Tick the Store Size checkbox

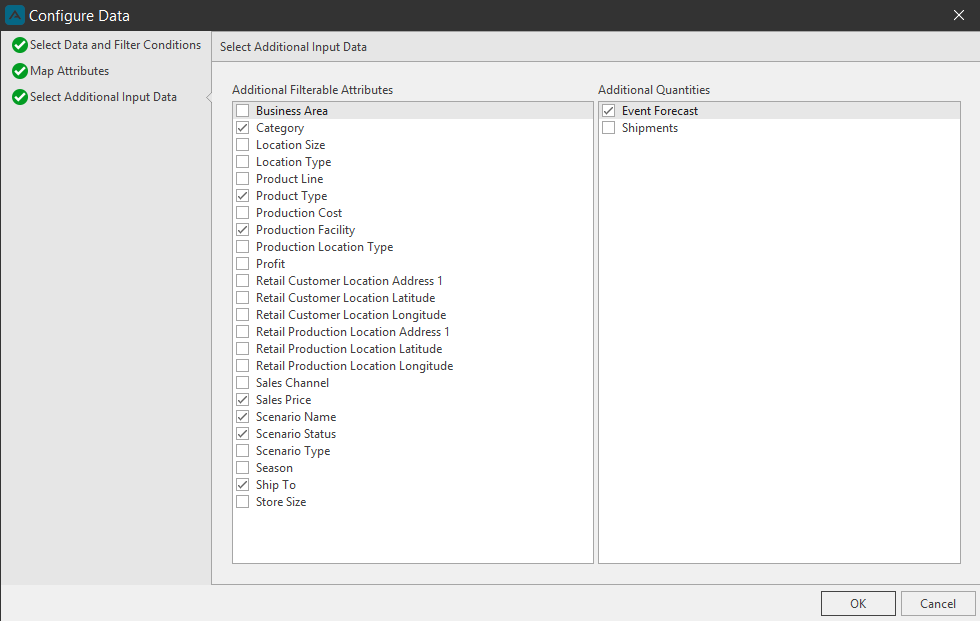[x=242, y=502]
